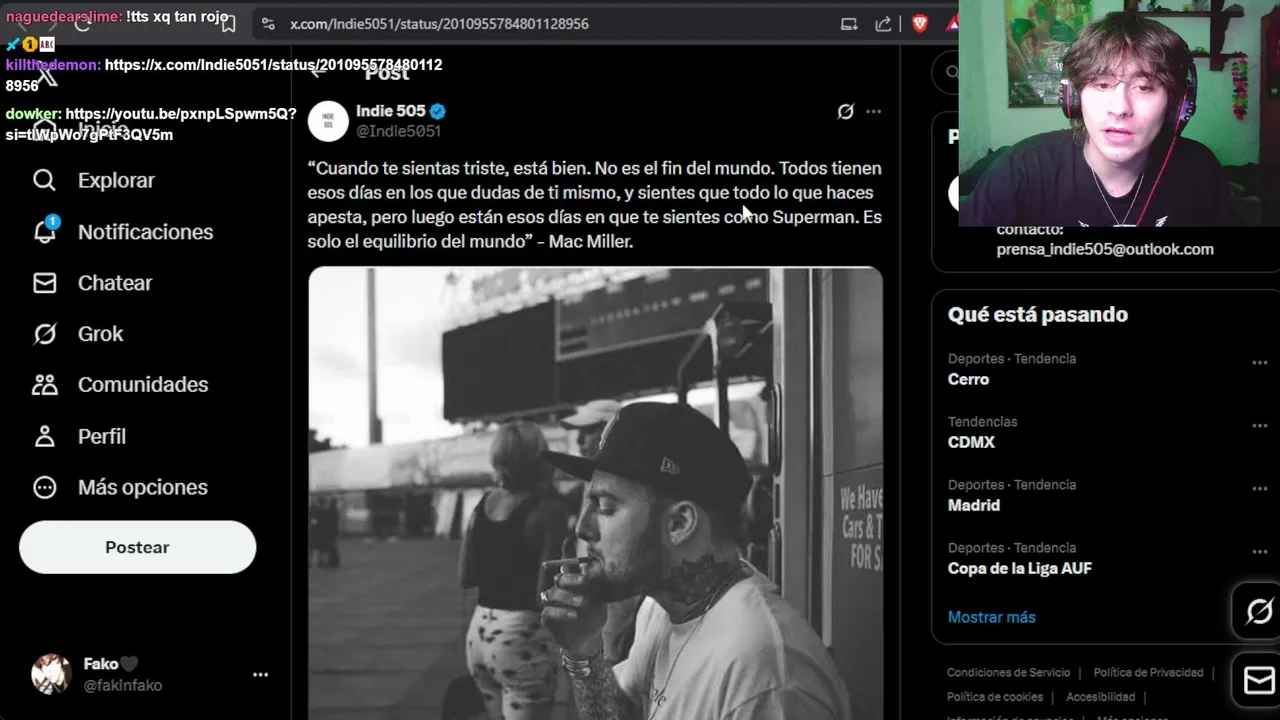Open floating messages envelope button

(x=1259, y=681)
